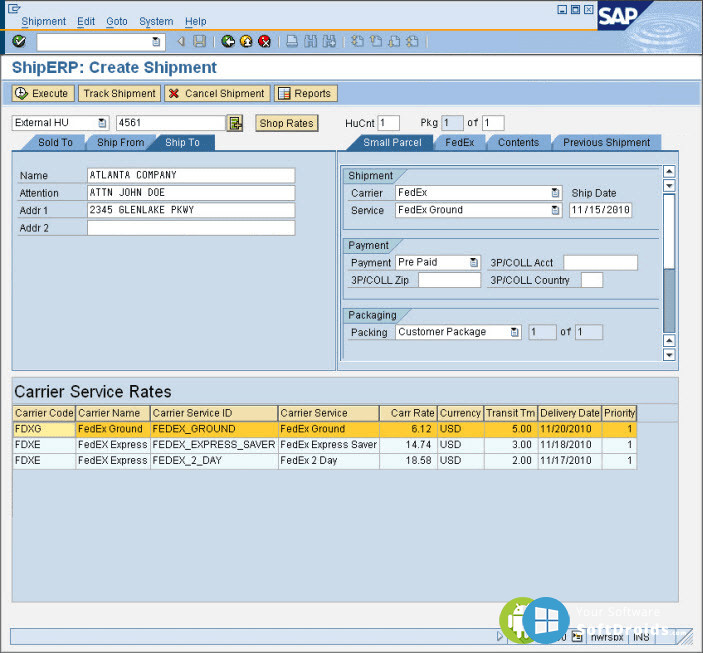The width and height of the screenshot is (703, 653).
Task: Click the Shop Rates button
Action: tap(286, 123)
